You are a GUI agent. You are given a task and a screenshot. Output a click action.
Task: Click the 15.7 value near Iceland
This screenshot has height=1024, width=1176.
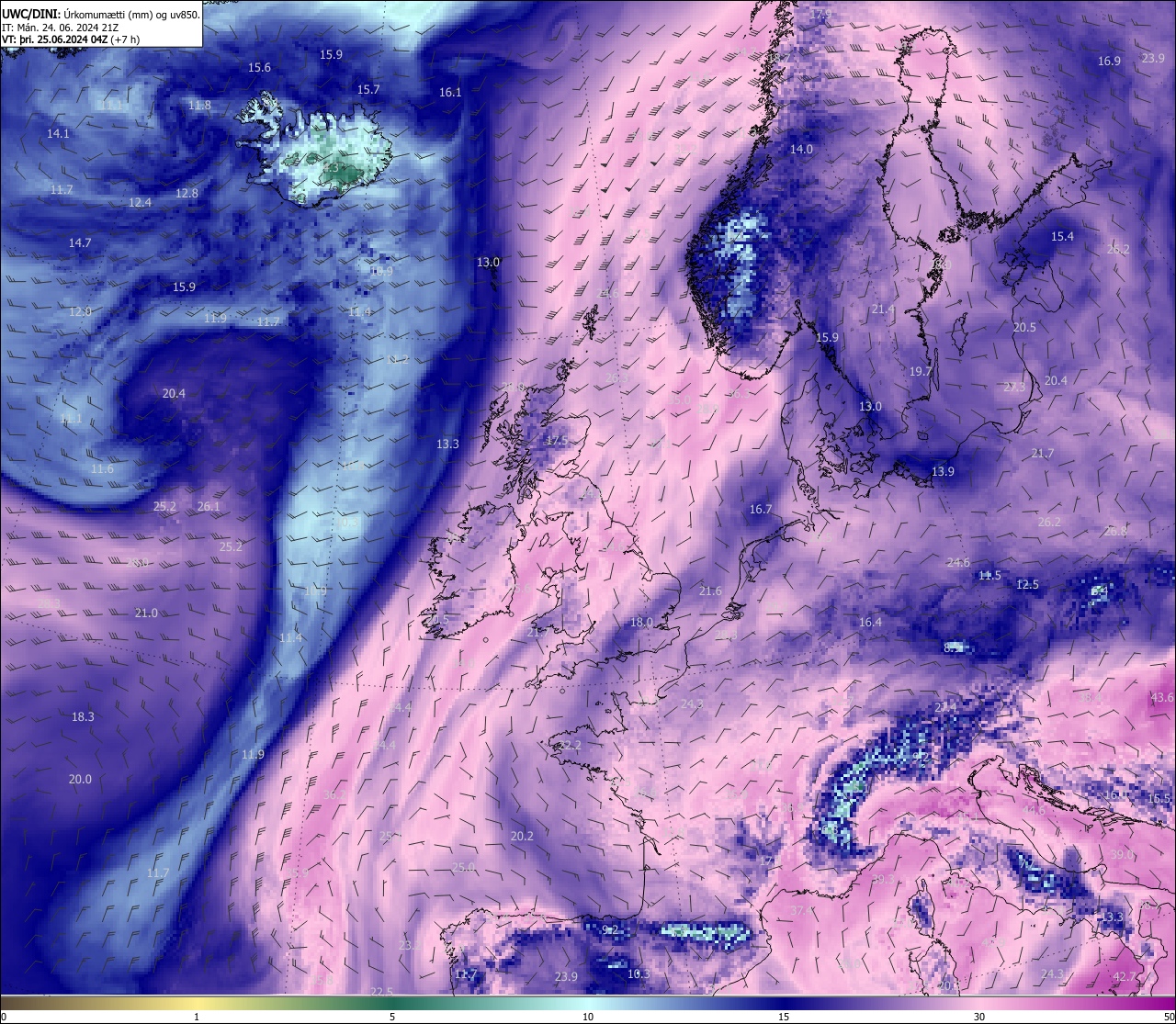tap(368, 90)
